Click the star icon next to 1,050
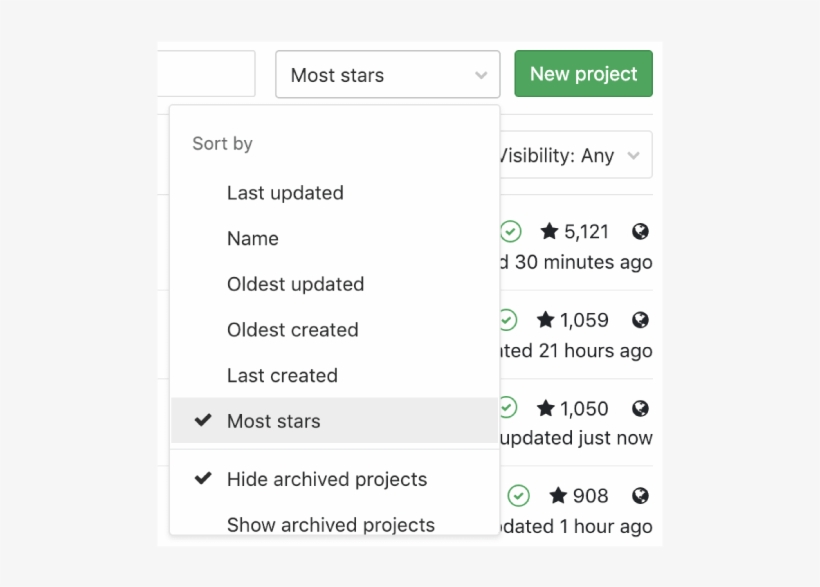The height and width of the screenshot is (587, 820). (x=545, y=408)
